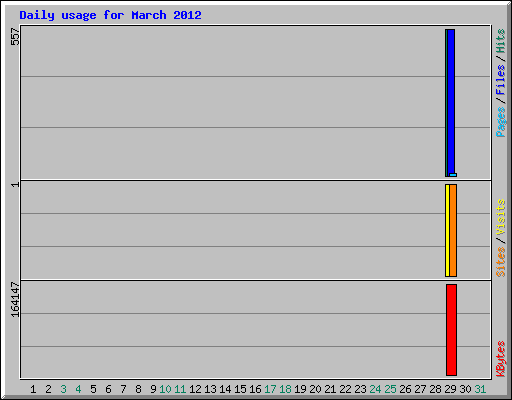This screenshot has width=512, height=400.
Task: Click day 6 on the x-axis
Action: (108, 389)
